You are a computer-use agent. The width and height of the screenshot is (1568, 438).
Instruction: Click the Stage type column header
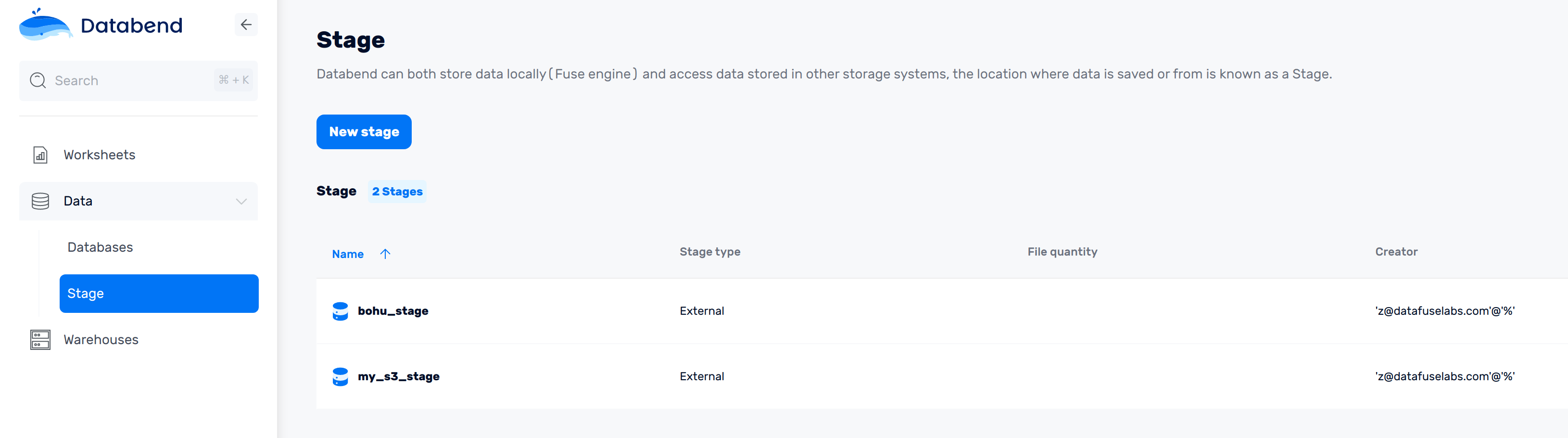[710, 252]
